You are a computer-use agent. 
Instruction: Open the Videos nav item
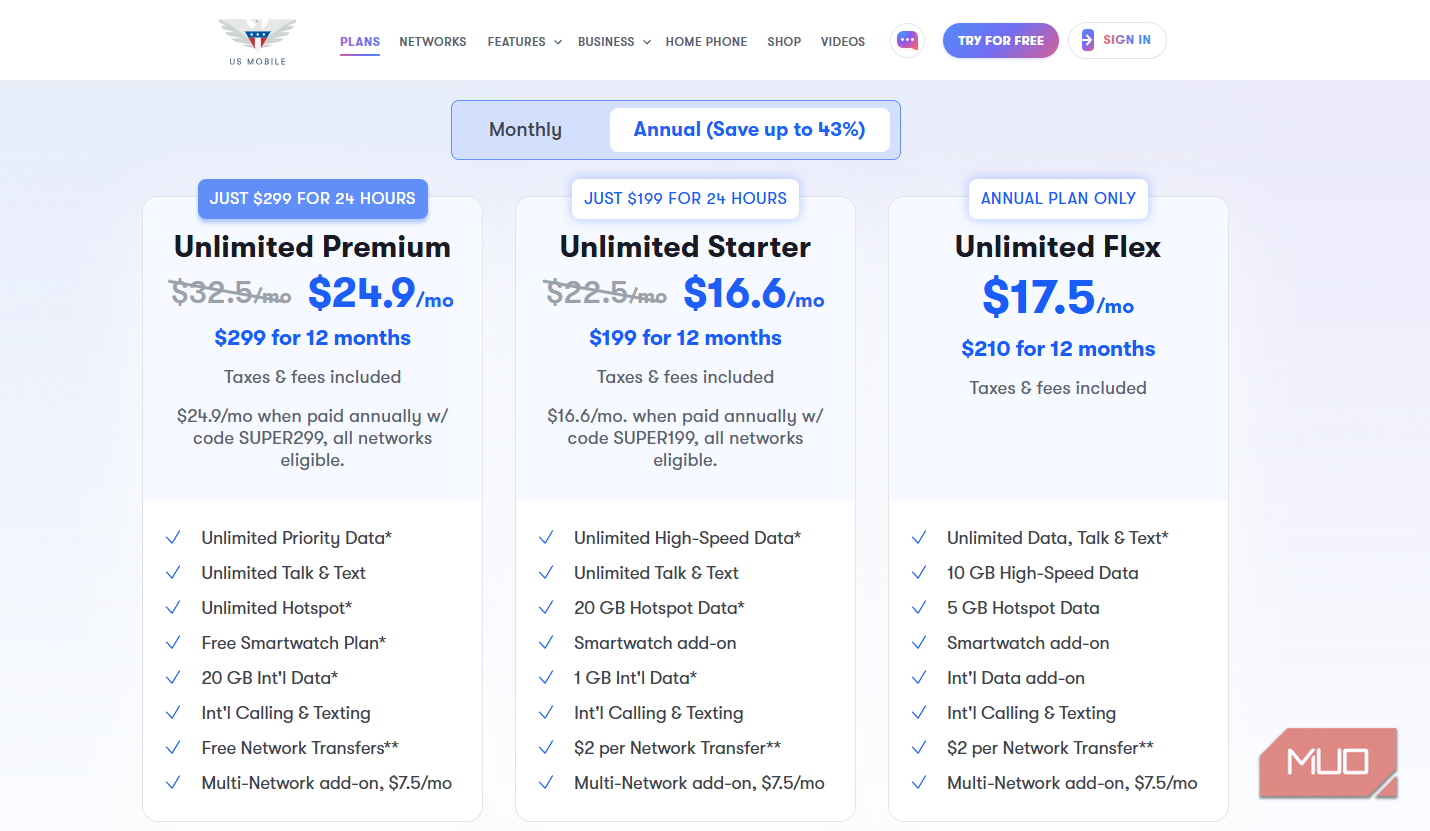(x=843, y=41)
